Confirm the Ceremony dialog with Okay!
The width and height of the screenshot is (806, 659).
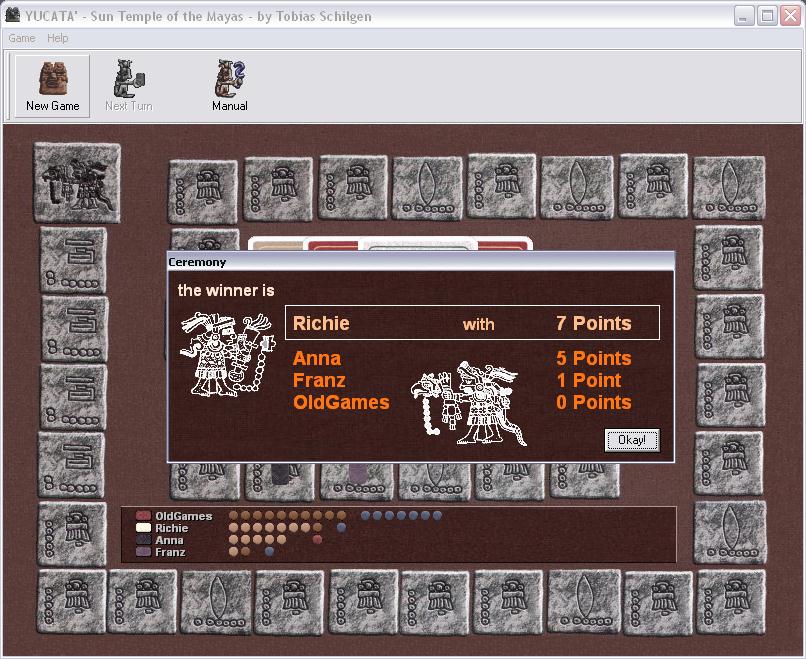pos(632,440)
